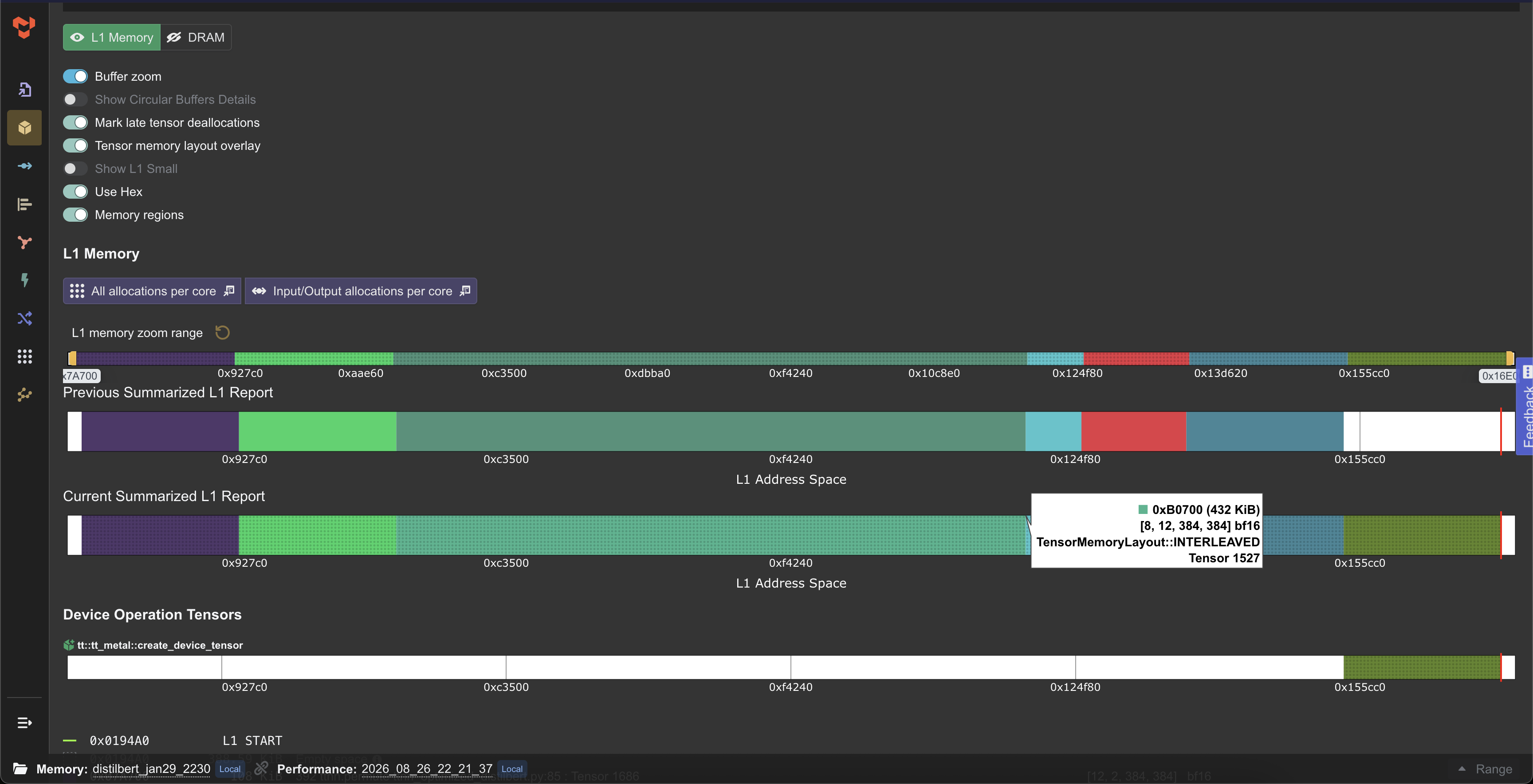Click the Local badge beside Memory report
The width and height of the screenshot is (1533, 784).
tap(230, 768)
